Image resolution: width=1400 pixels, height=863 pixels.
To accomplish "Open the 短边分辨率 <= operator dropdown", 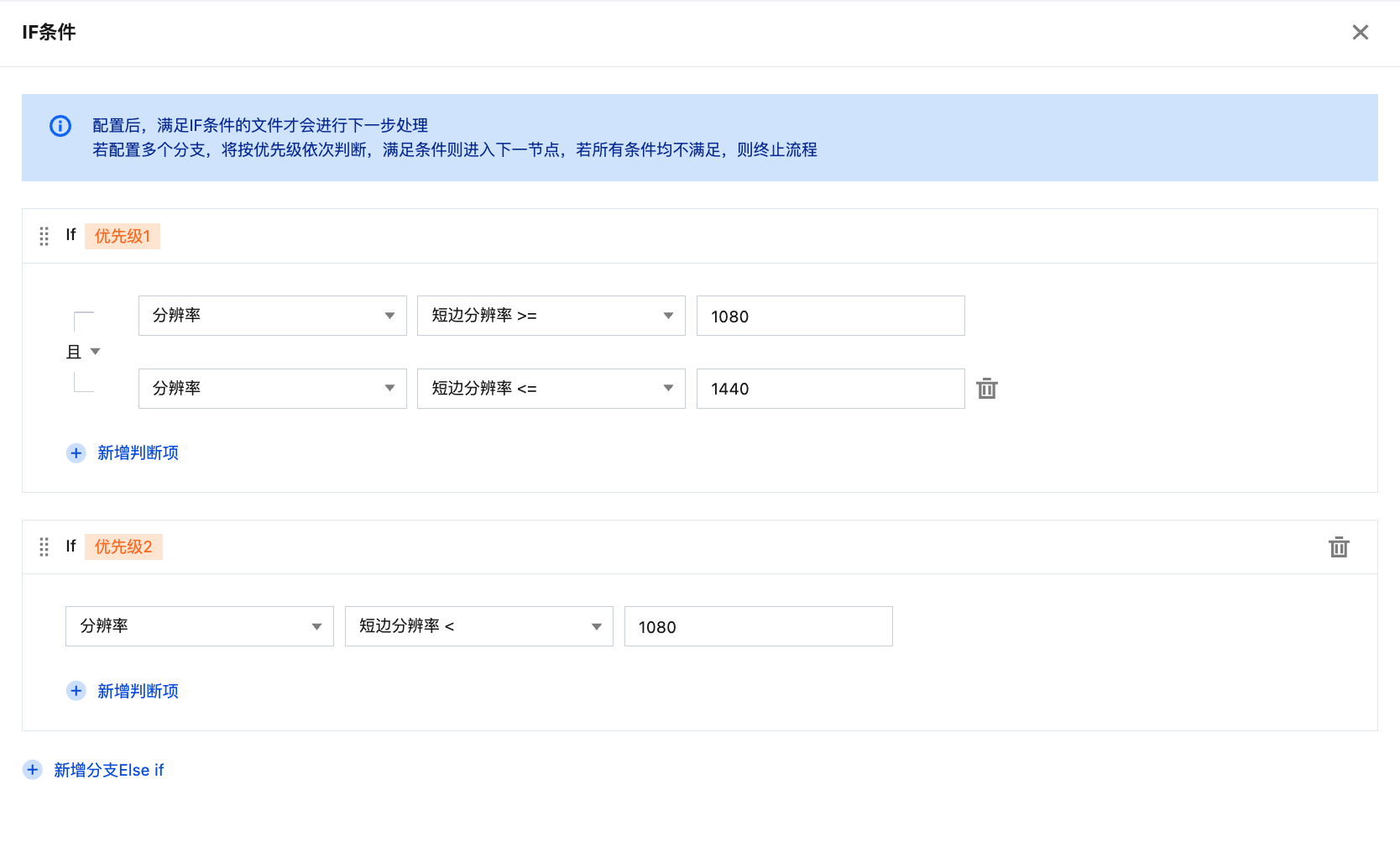I will [x=551, y=389].
